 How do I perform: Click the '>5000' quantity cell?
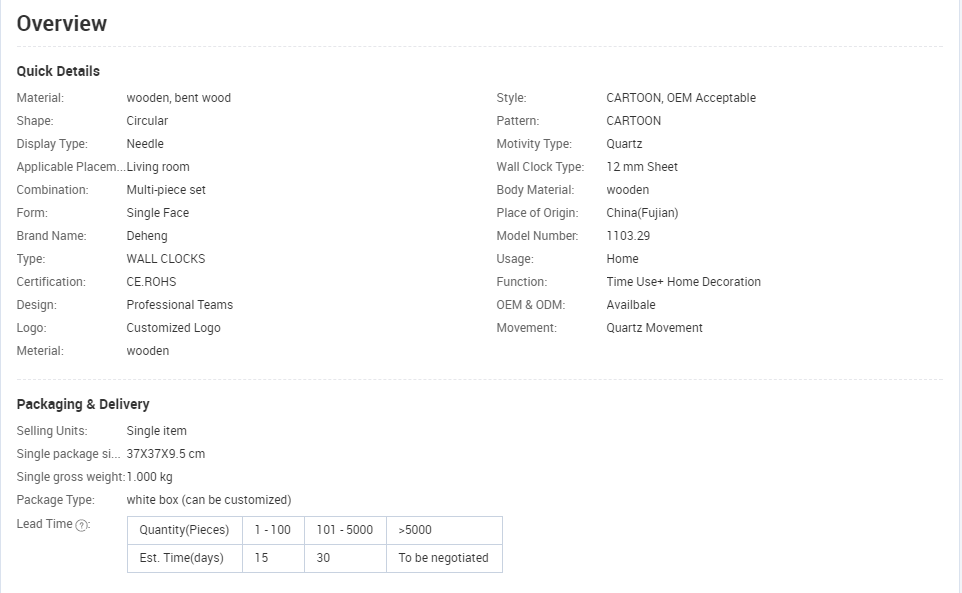click(444, 530)
